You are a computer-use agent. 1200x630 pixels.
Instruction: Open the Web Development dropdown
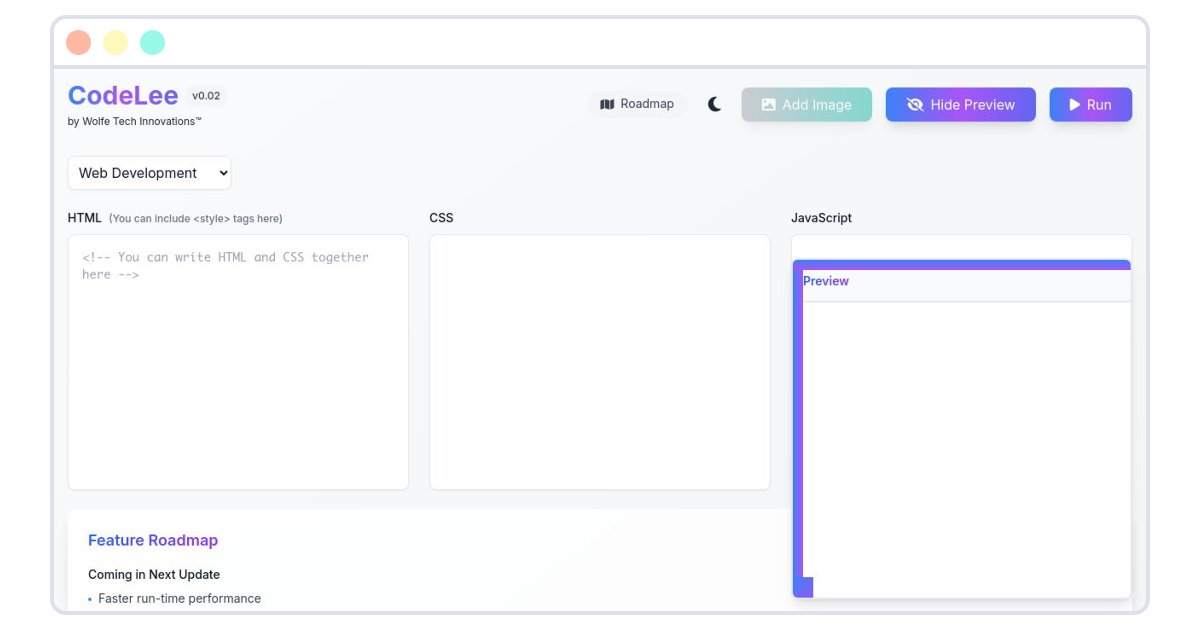[149, 173]
